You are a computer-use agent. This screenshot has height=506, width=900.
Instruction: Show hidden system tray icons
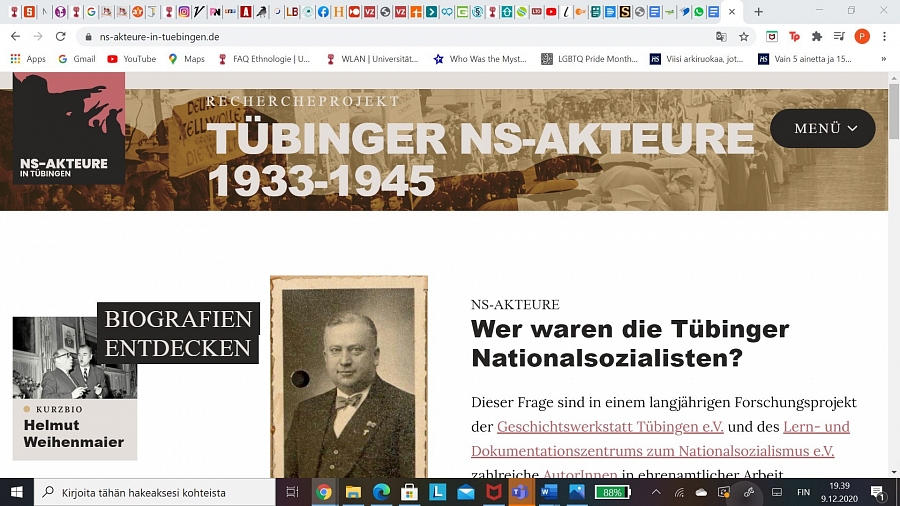pos(656,492)
